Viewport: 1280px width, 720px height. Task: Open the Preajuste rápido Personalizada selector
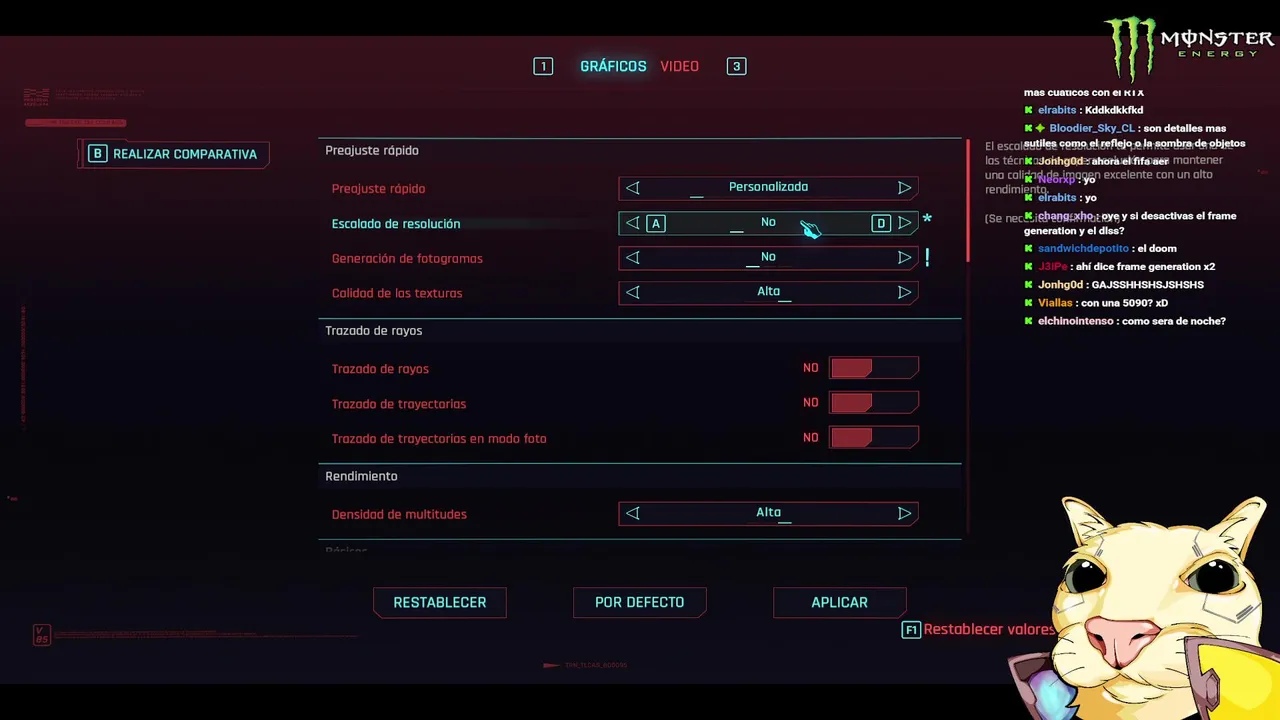click(768, 188)
